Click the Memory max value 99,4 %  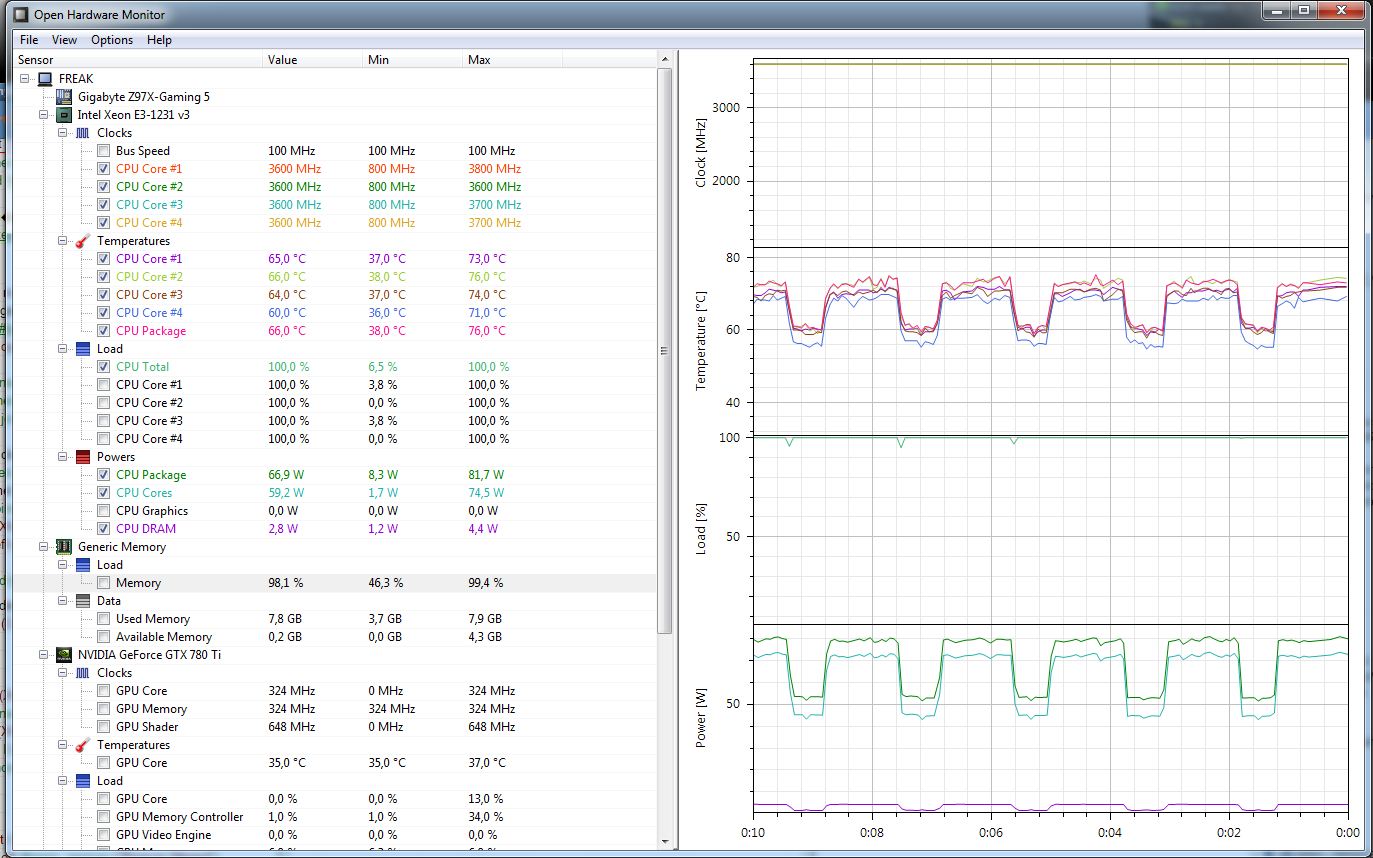coord(485,583)
